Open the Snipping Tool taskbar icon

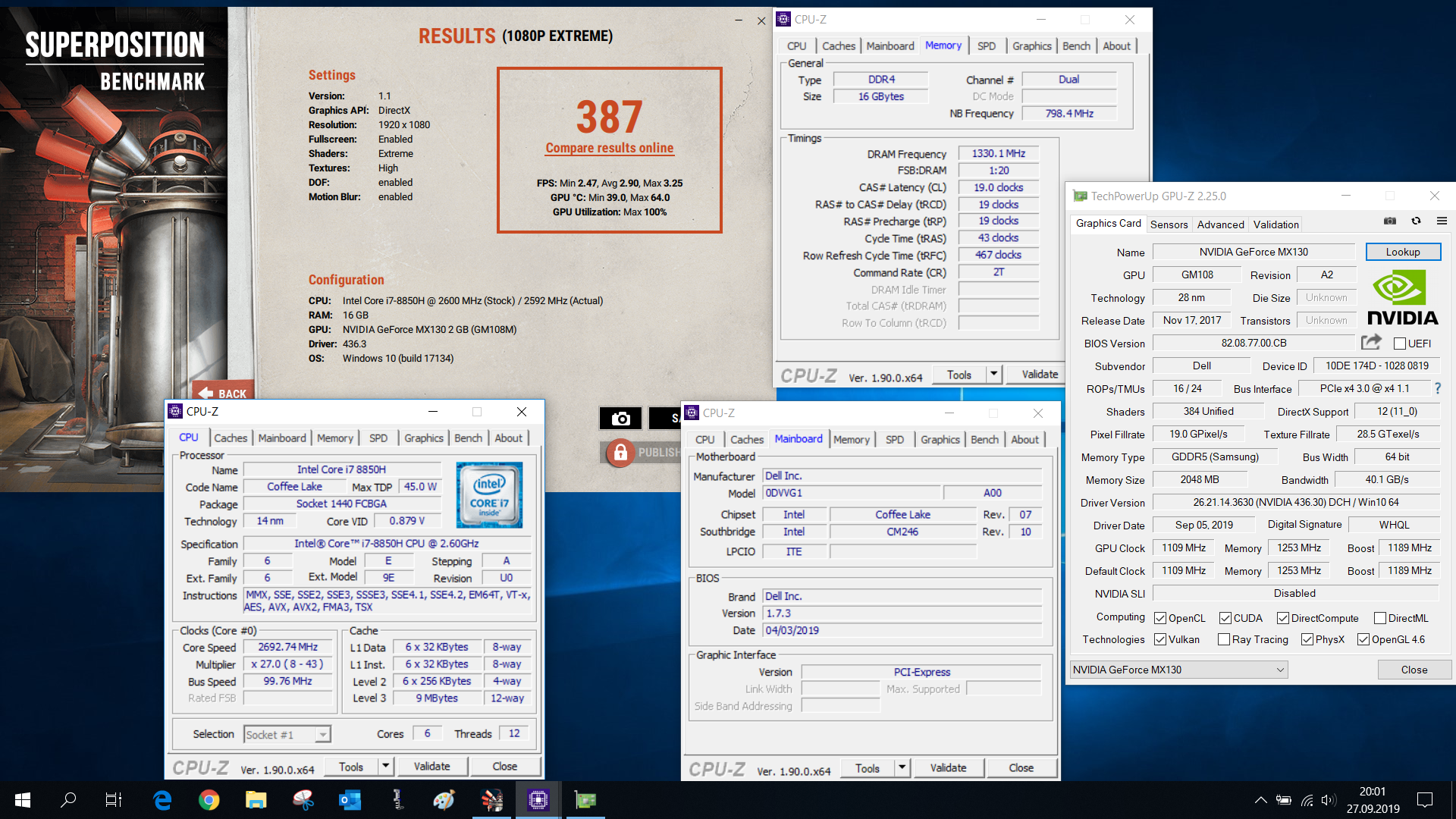click(303, 800)
